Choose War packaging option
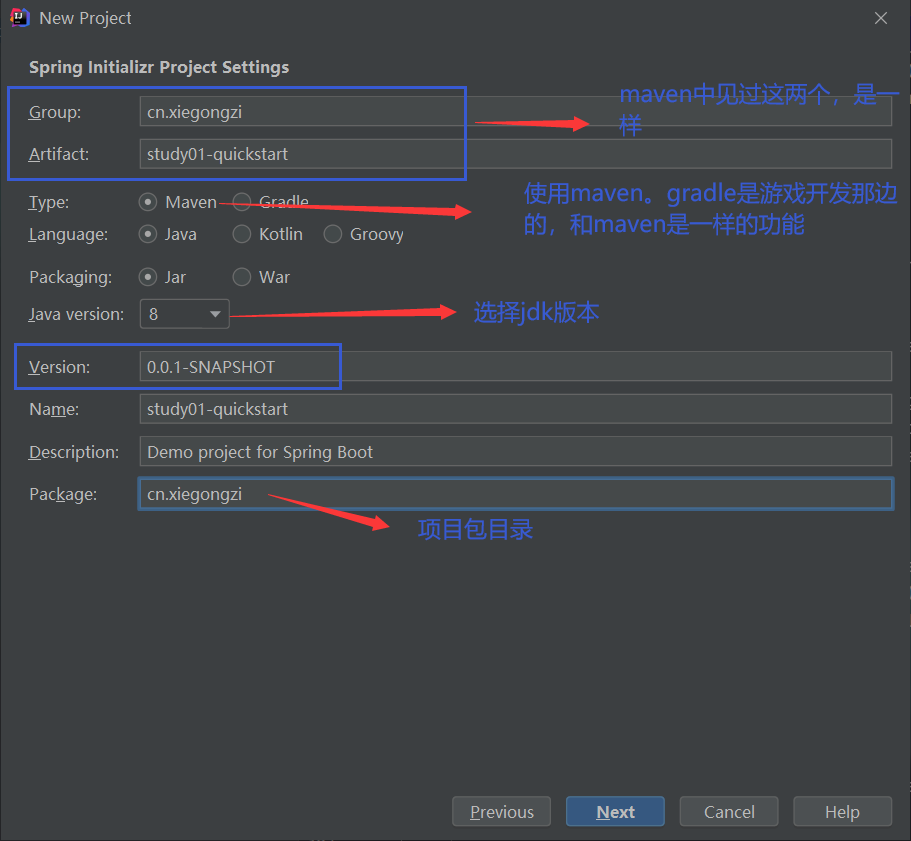The height and width of the screenshot is (841, 911). (242, 277)
